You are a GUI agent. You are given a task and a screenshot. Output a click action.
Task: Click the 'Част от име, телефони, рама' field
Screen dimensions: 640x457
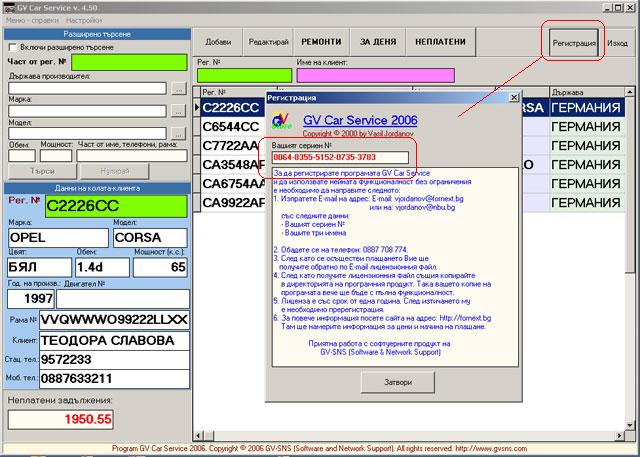tap(132, 156)
